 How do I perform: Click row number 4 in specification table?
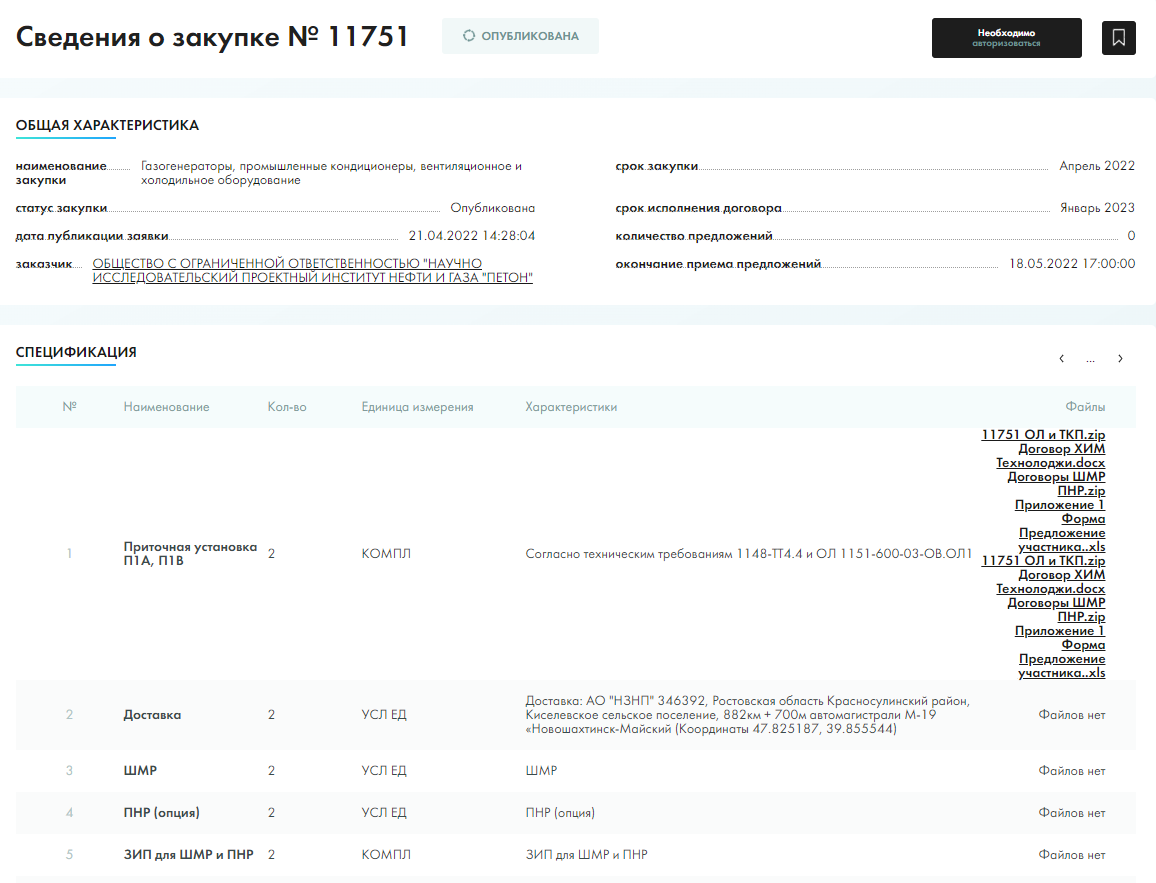coord(69,813)
